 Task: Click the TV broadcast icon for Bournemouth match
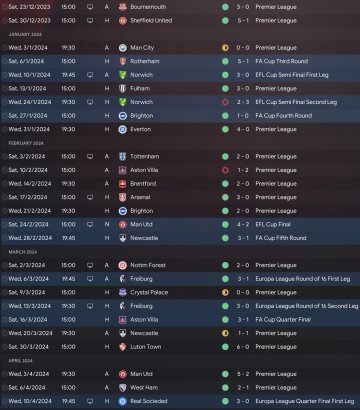tap(90, 7)
